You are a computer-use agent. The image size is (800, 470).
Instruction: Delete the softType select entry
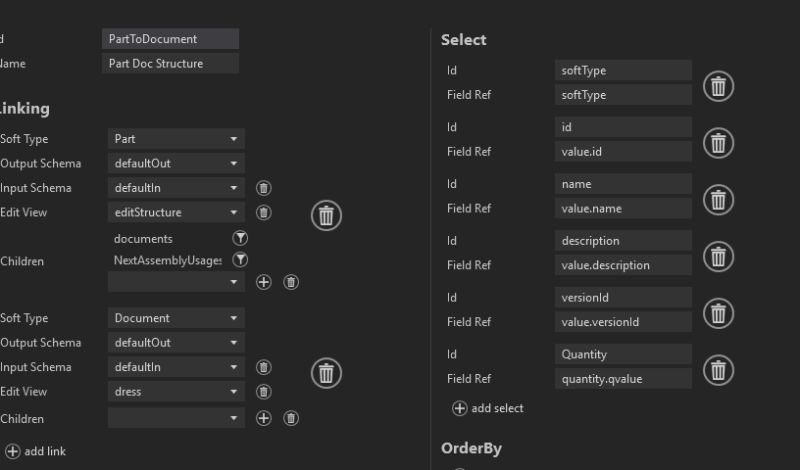pyautogui.click(x=717, y=86)
